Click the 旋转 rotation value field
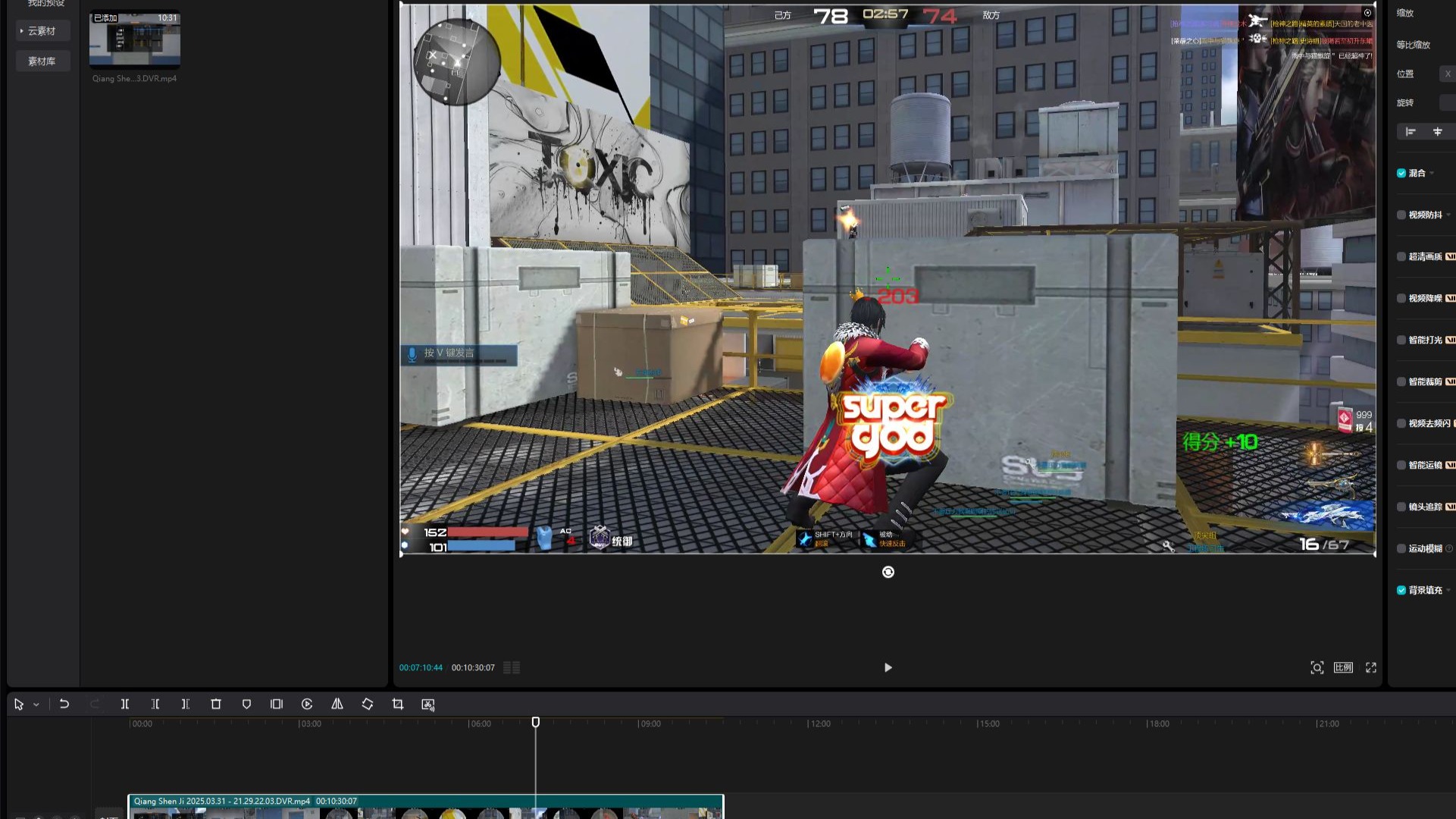The width and height of the screenshot is (1456, 819). pyautogui.click(x=1448, y=102)
